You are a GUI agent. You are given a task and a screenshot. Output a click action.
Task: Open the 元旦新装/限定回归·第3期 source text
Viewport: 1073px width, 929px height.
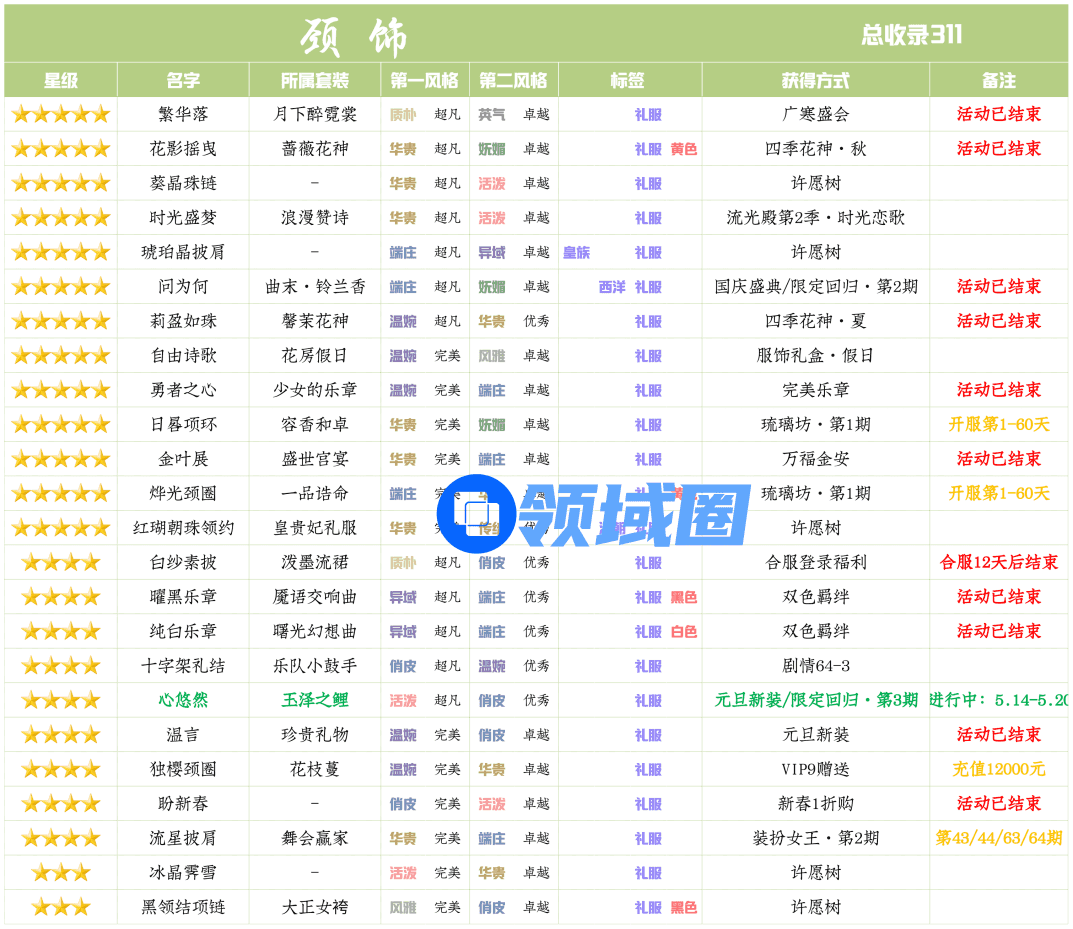click(x=815, y=700)
